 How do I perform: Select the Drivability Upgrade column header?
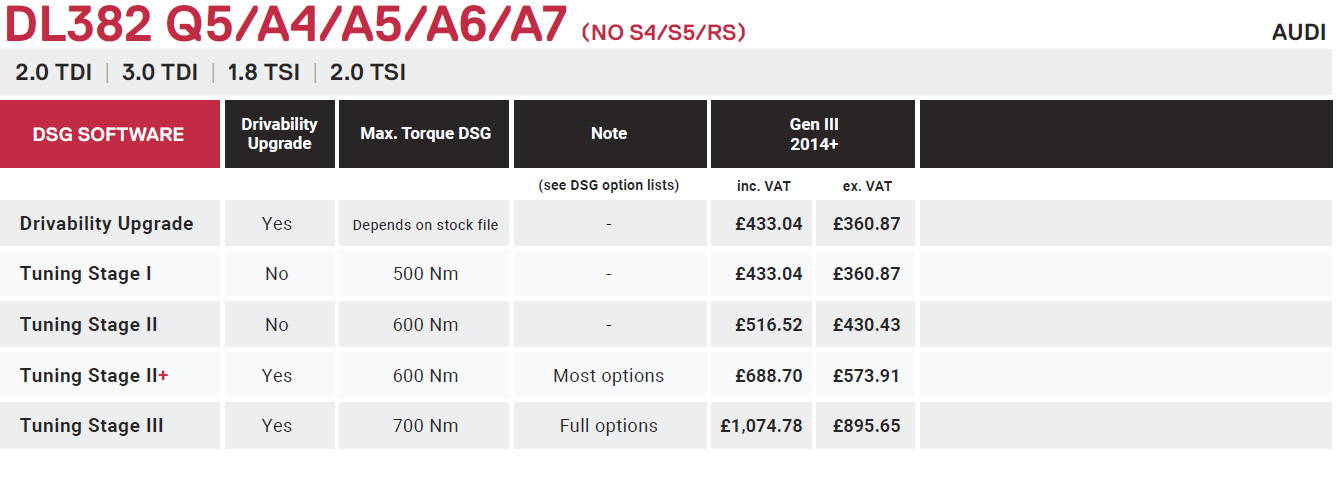279,134
